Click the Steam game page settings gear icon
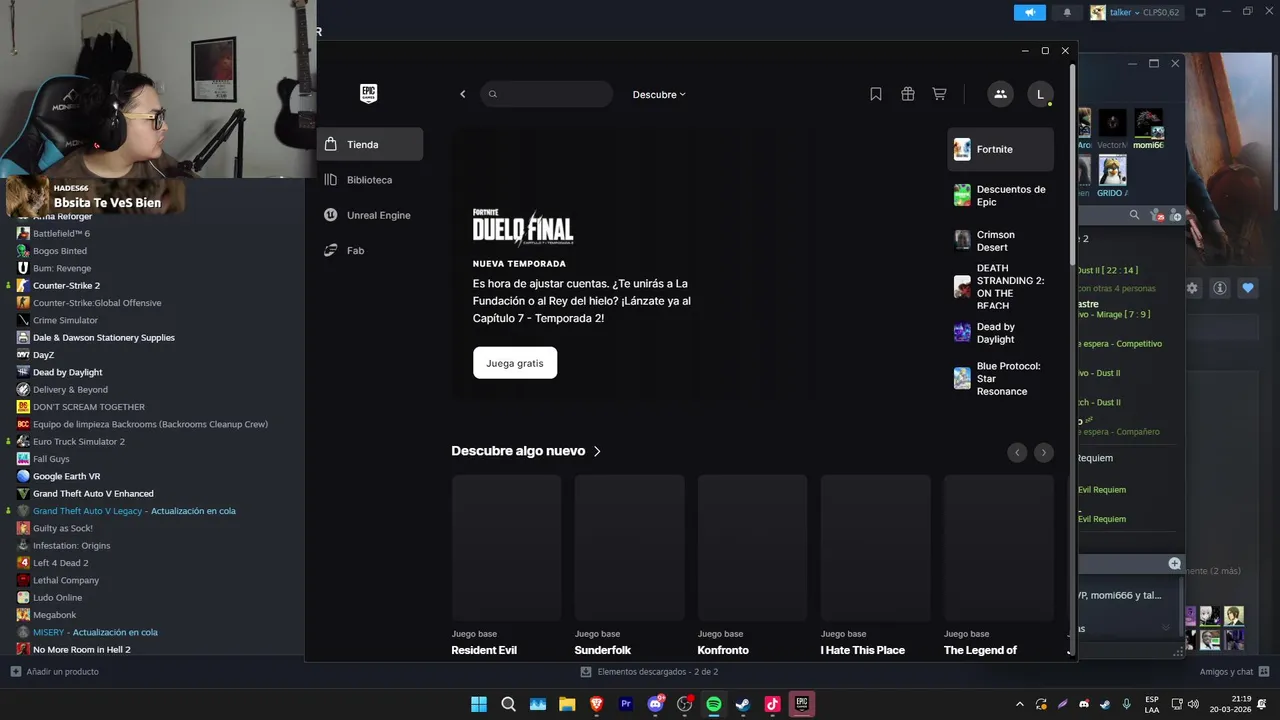1280x720 pixels. (x=1192, y=288)
